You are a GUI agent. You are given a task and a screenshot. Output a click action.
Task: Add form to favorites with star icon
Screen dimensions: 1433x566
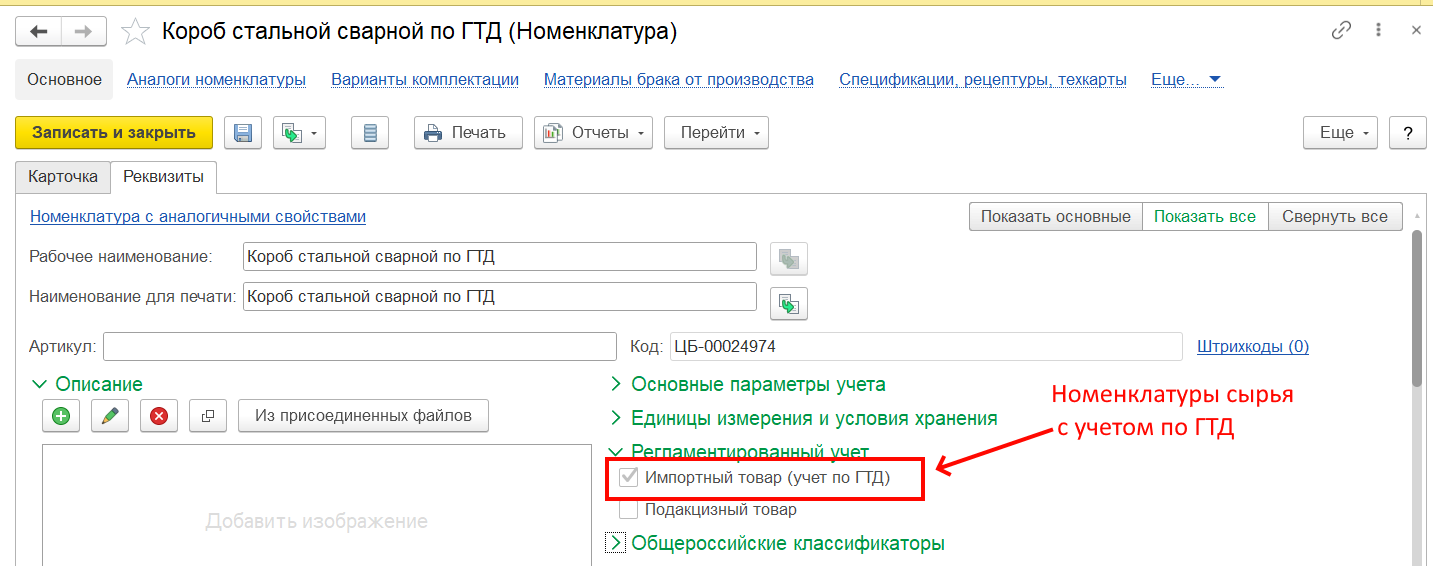click(135, 32)
